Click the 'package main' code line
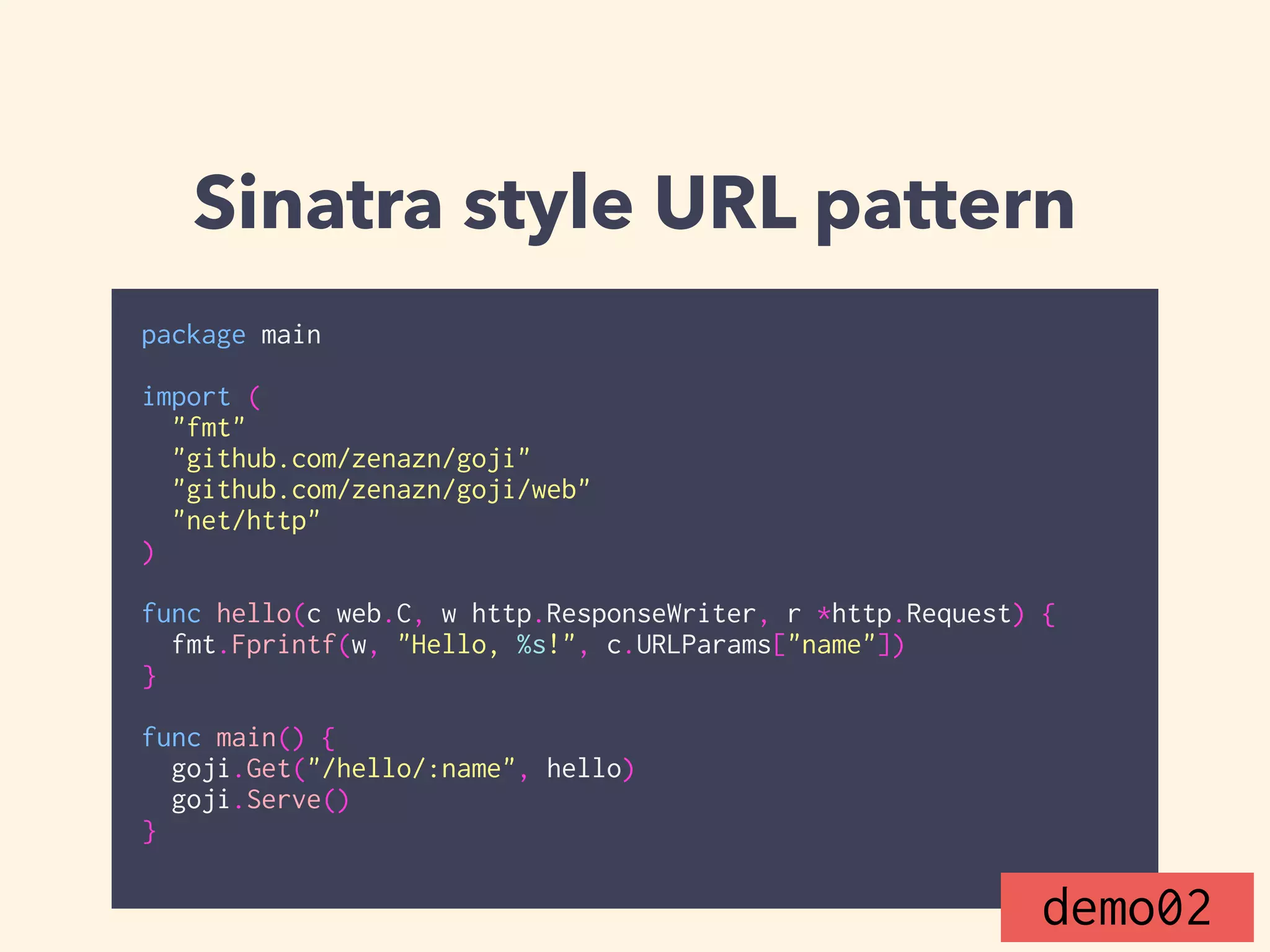 pos(231,335)
